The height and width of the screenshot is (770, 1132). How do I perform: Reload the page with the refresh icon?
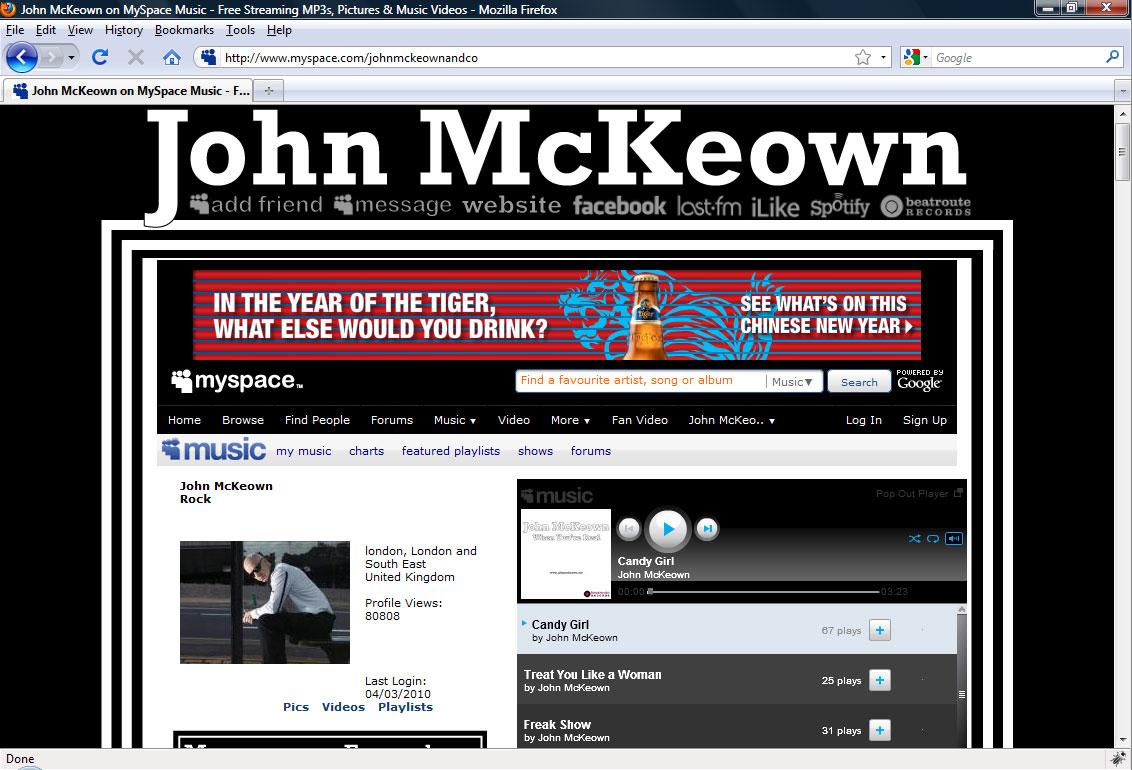point(100,57)
